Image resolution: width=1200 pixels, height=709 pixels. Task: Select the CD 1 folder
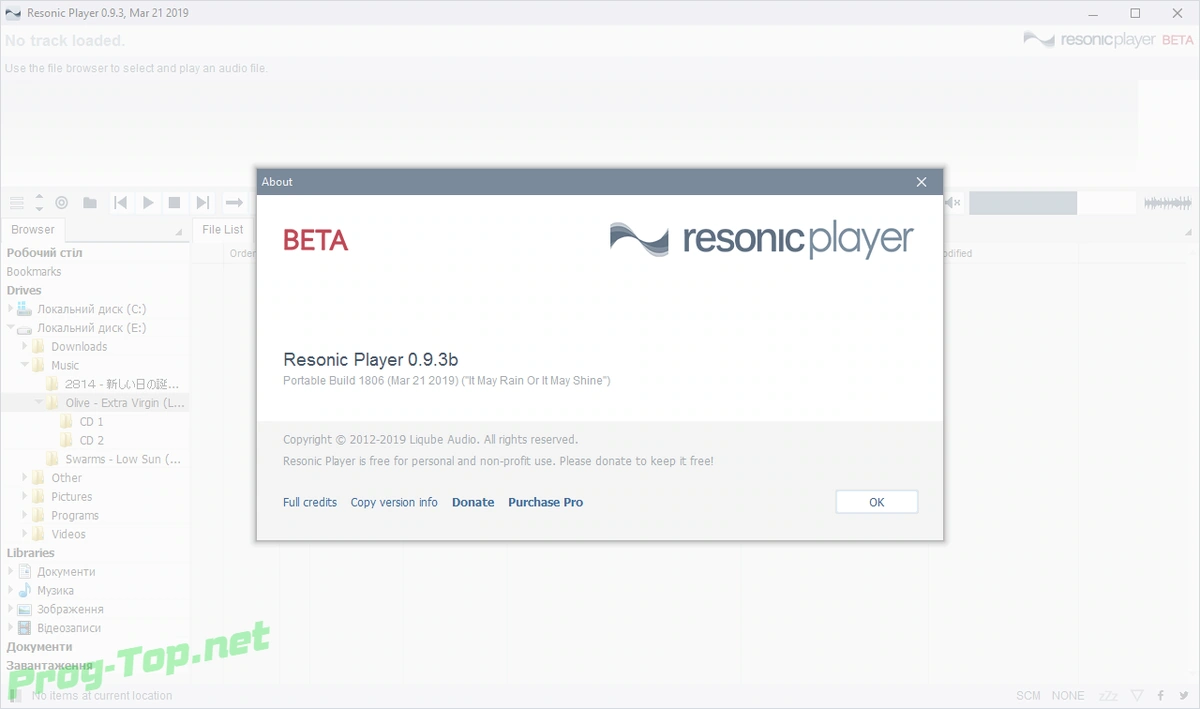(x=92, y=422)
